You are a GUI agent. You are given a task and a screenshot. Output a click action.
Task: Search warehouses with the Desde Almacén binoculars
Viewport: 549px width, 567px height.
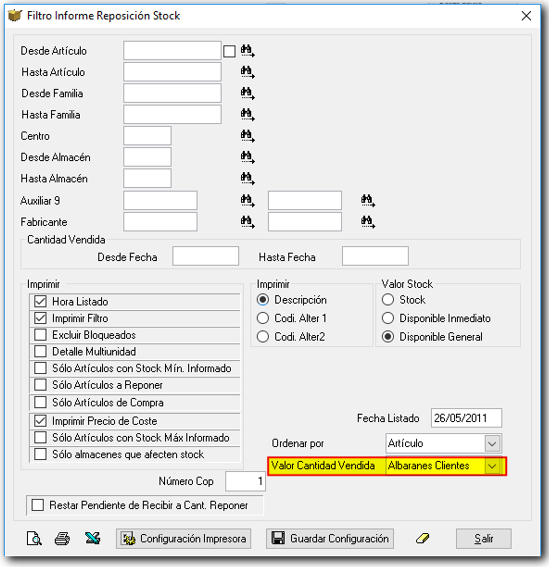247,157
